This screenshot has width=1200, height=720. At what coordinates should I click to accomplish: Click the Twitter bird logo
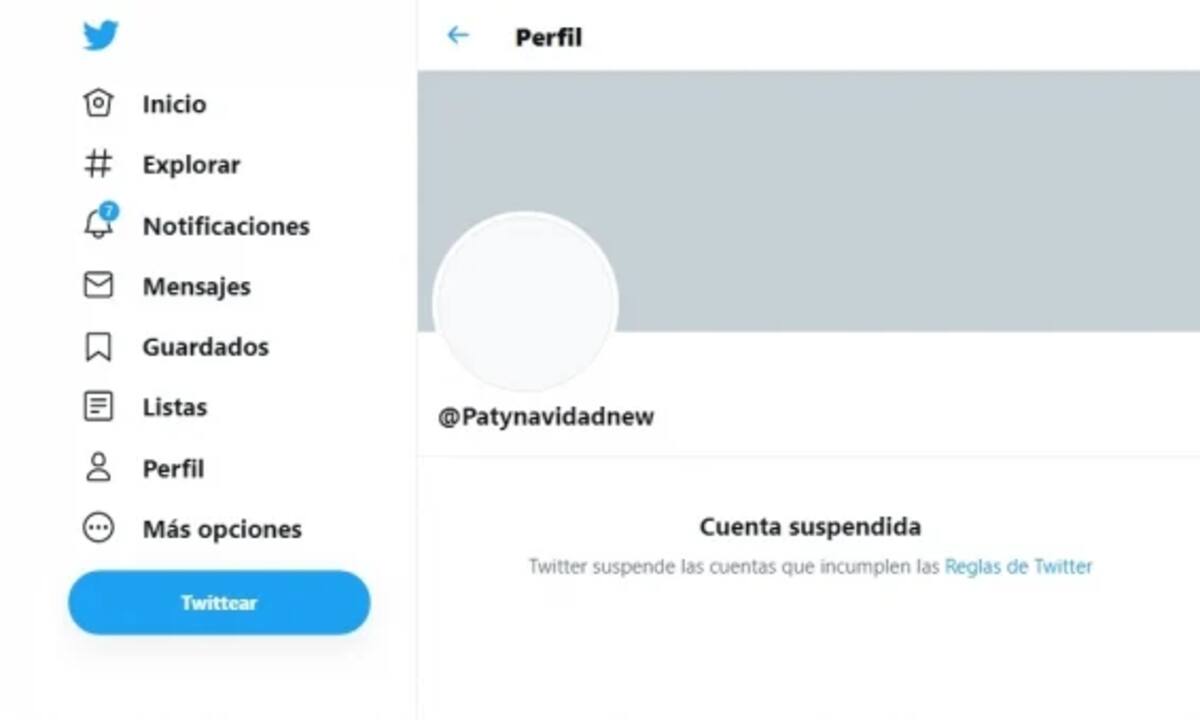coord(100,36)
